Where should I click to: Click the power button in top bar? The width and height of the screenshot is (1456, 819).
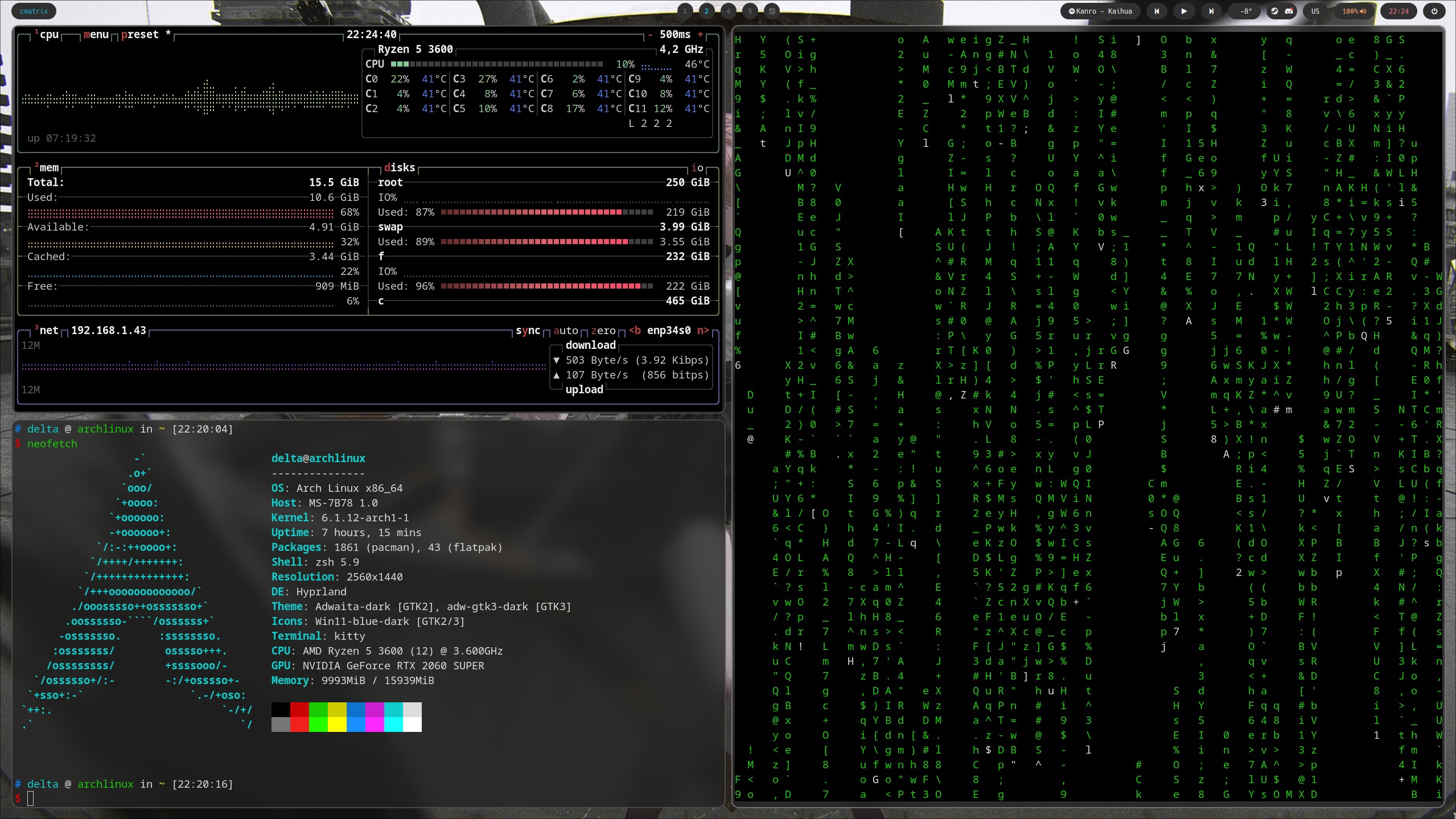[1434, 11]
